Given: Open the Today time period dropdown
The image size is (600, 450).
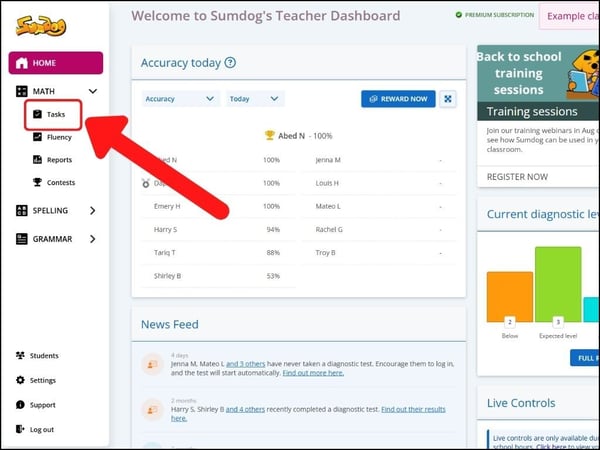Looking at the screenshot, I should click(x=255, y=99).
